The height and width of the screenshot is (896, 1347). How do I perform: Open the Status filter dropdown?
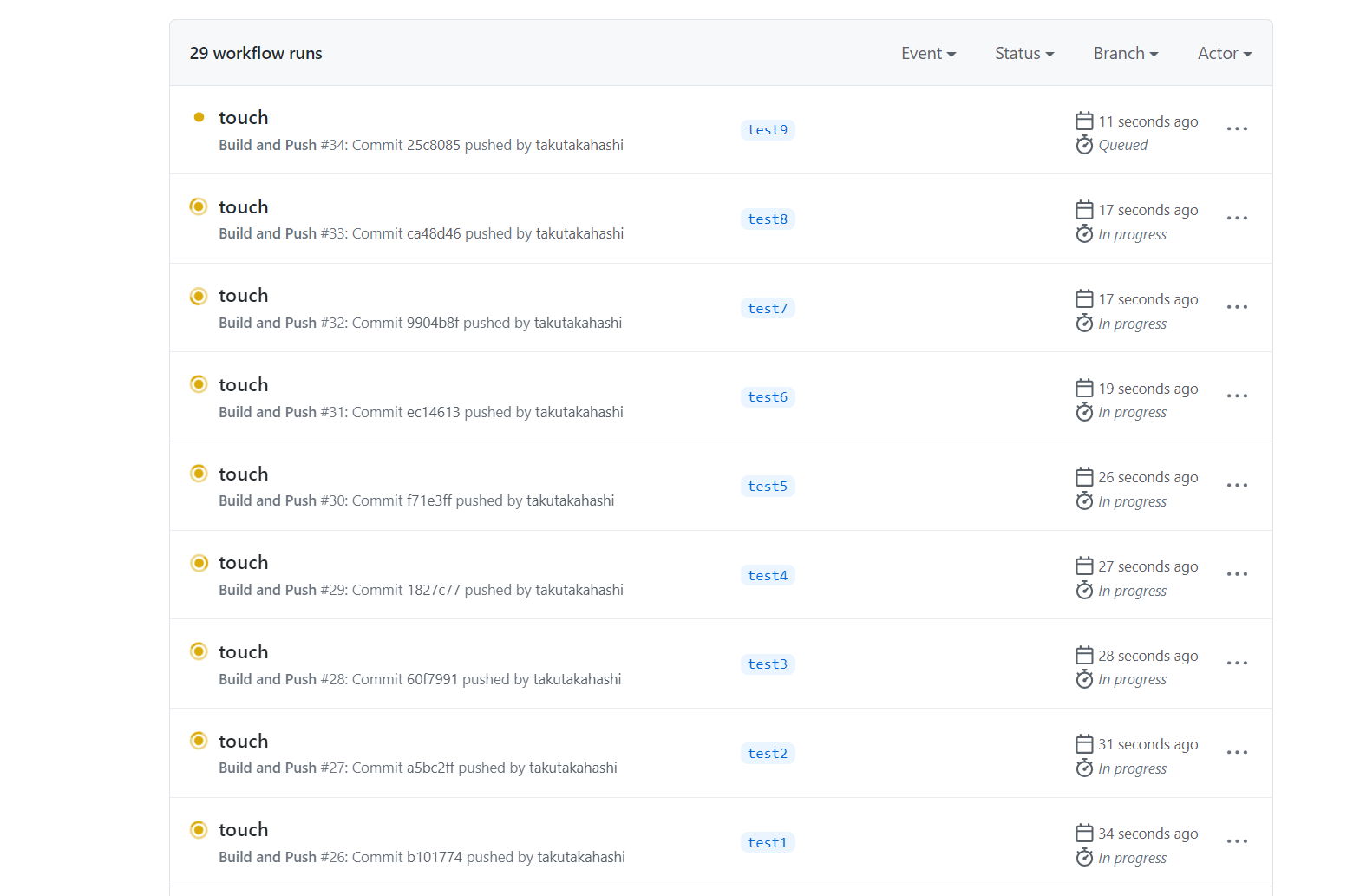coord(1024,54)
